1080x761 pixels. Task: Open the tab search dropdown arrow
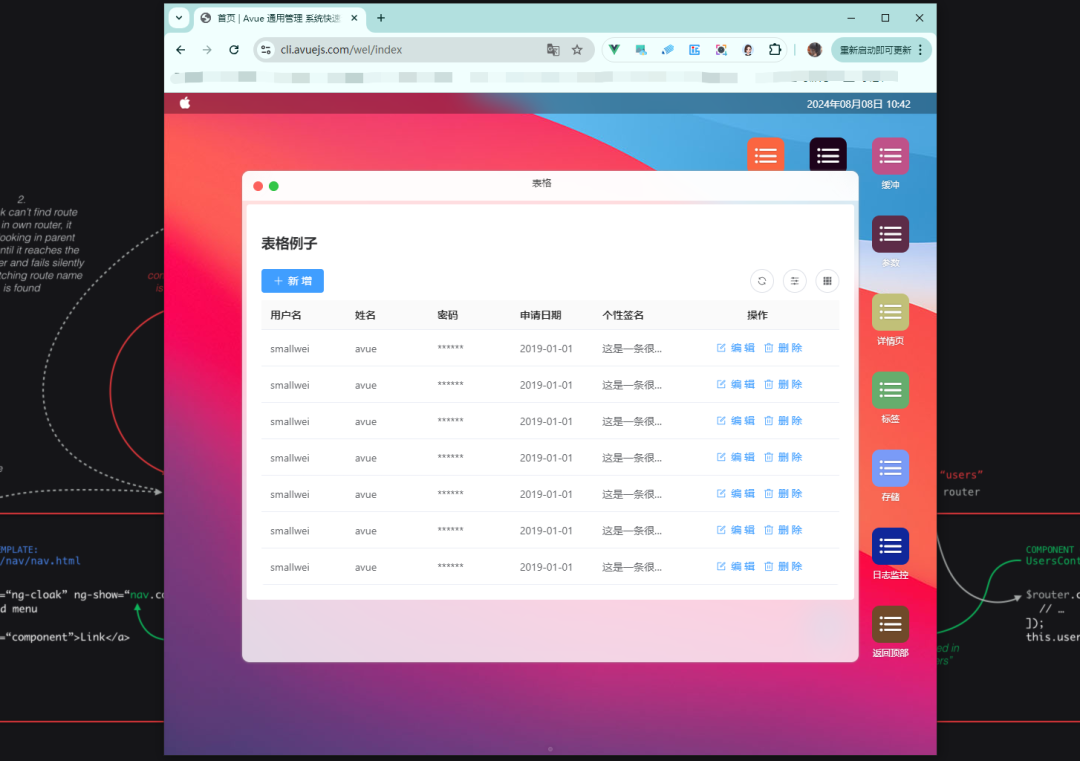179,18
